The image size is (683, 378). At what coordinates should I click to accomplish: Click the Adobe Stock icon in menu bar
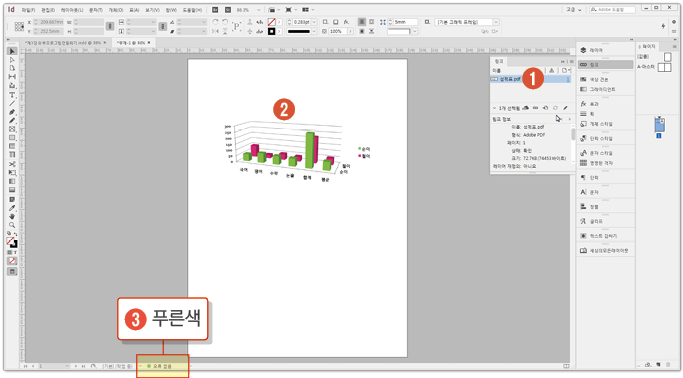(228, 10)
